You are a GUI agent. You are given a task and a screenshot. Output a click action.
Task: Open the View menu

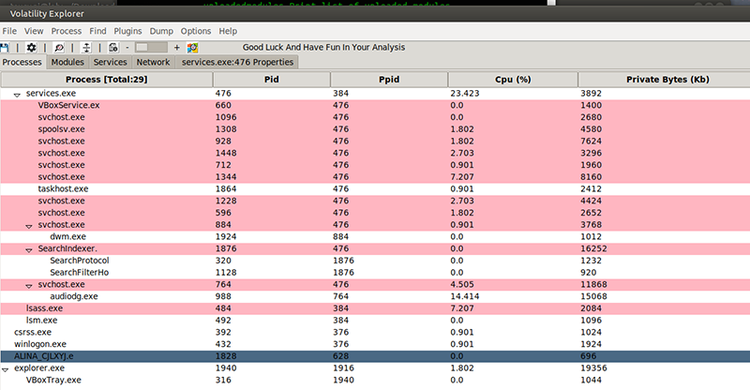pos(33,31)
